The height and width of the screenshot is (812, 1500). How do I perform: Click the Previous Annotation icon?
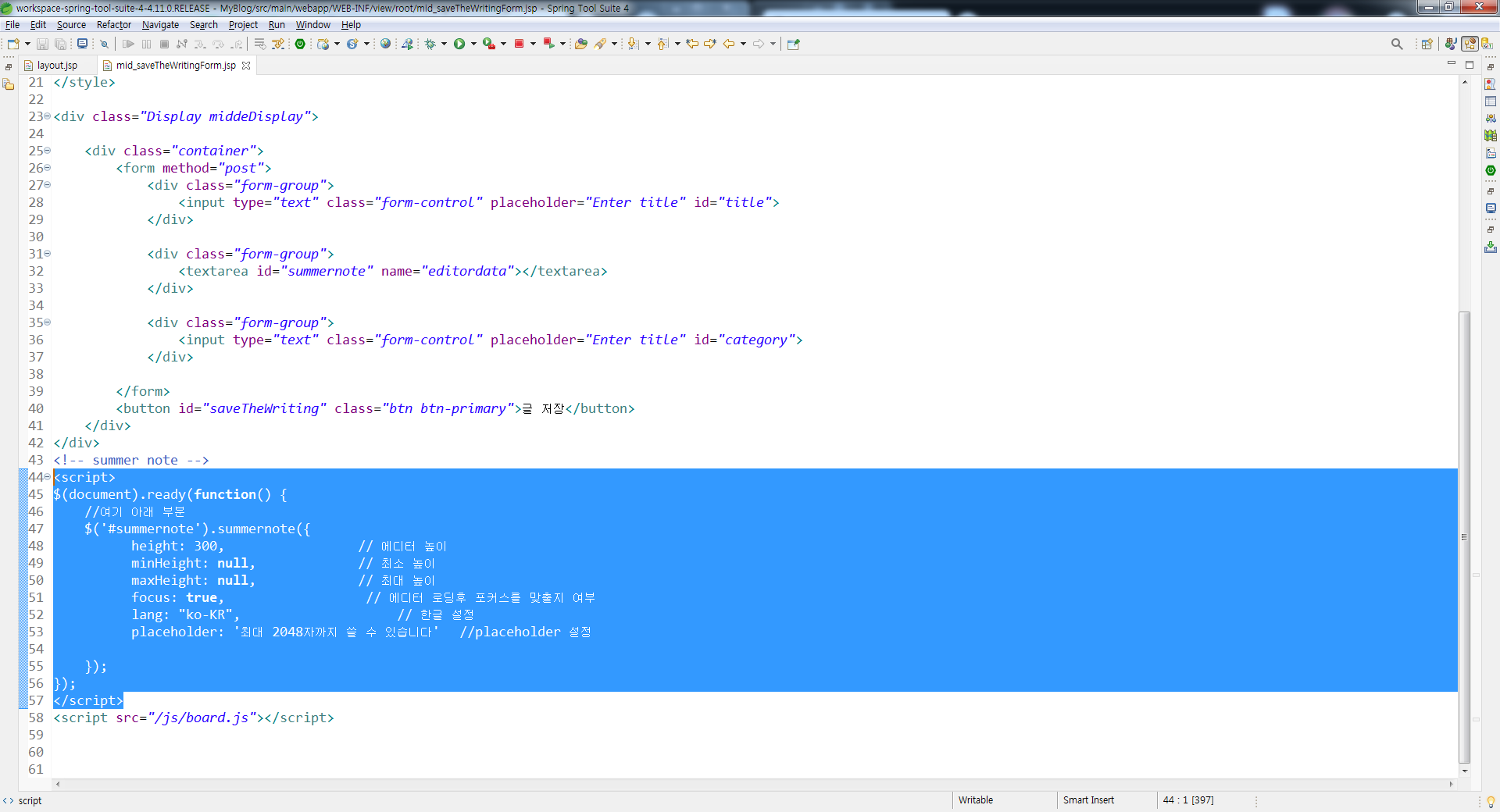click(663, 44)
